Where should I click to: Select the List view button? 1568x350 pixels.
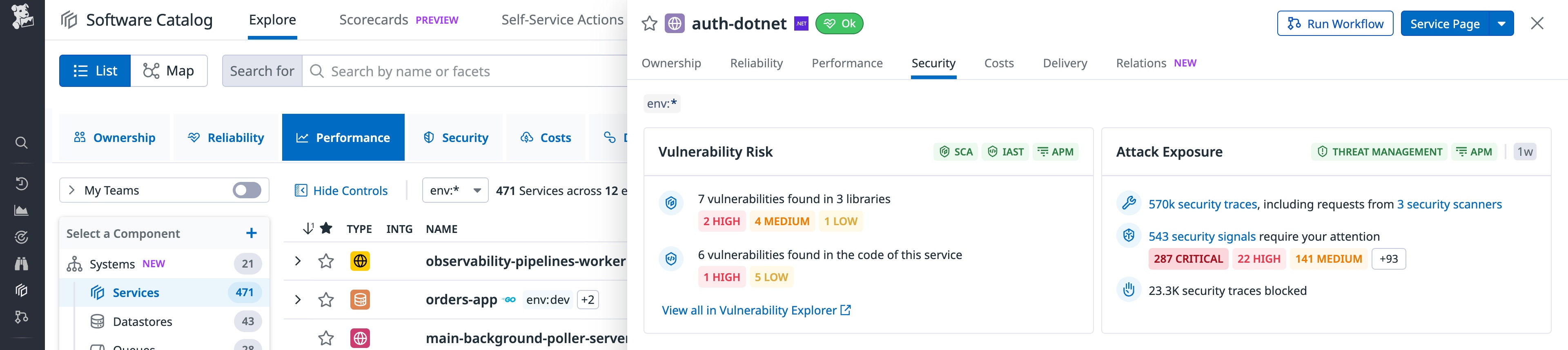pos(95,71)
